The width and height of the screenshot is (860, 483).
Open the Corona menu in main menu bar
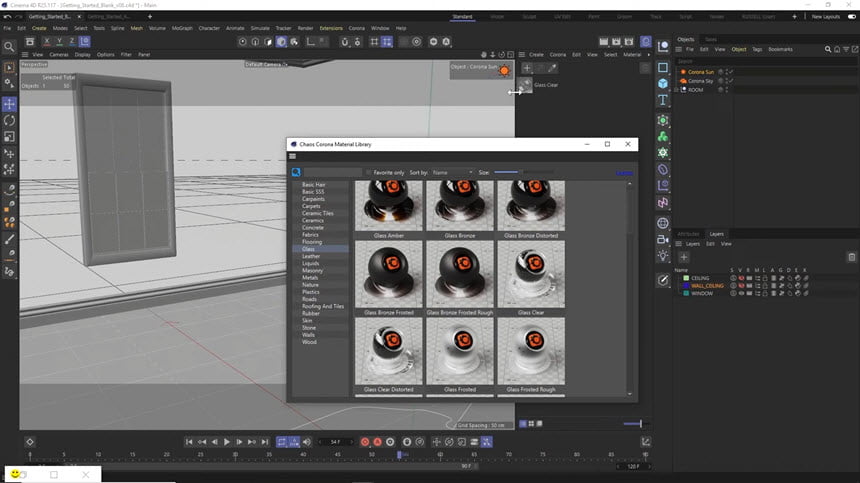pos(357,28)
